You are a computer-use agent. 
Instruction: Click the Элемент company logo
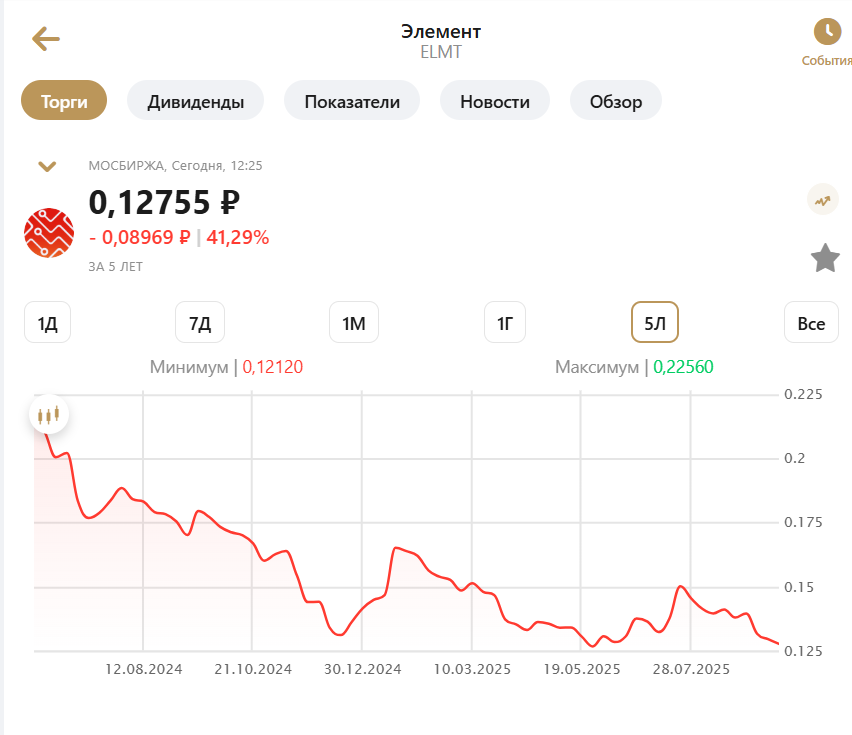click(49, 233)
